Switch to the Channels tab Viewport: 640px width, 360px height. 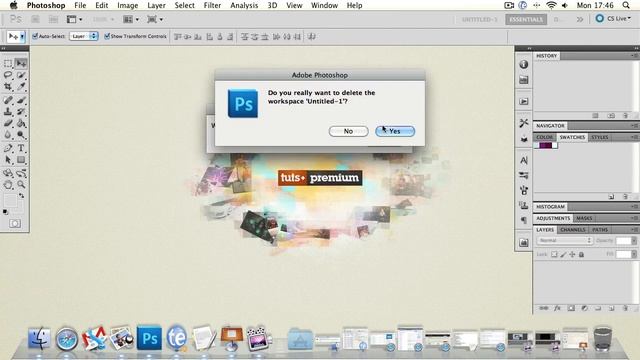click(x=573, y=230)
